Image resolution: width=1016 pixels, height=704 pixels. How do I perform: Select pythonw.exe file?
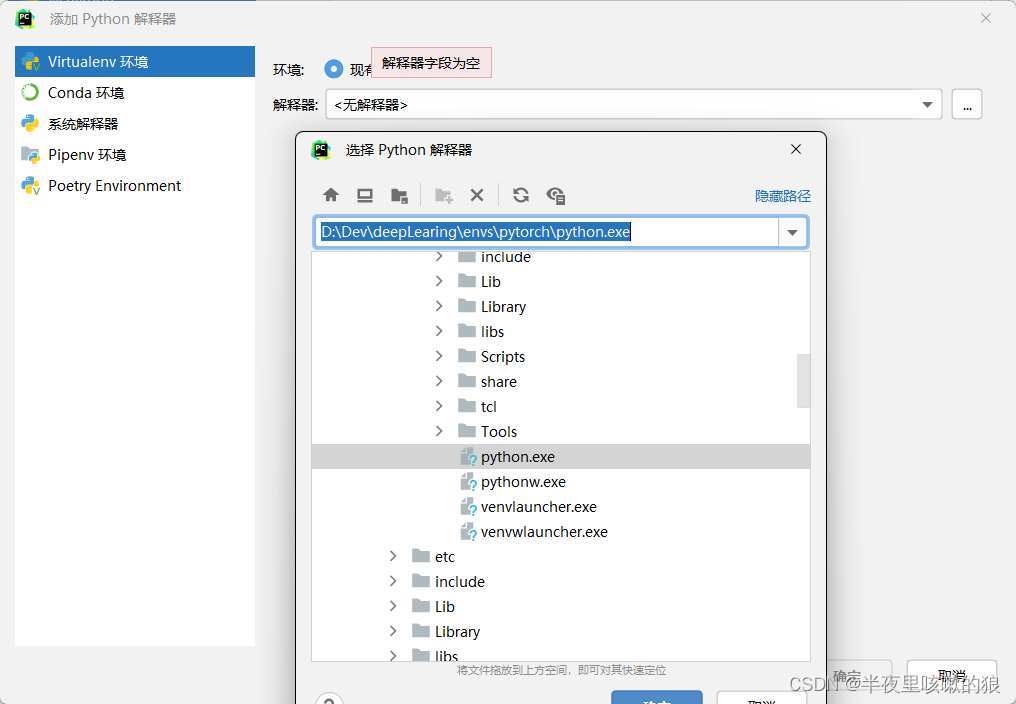560,482
